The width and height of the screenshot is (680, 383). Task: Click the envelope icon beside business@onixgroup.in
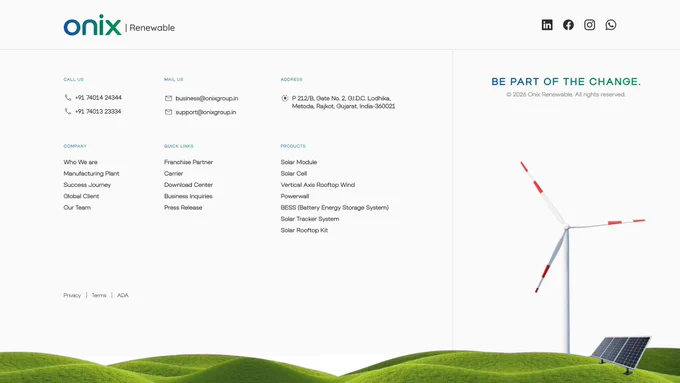pyautogui.click(x=168, y=98)
